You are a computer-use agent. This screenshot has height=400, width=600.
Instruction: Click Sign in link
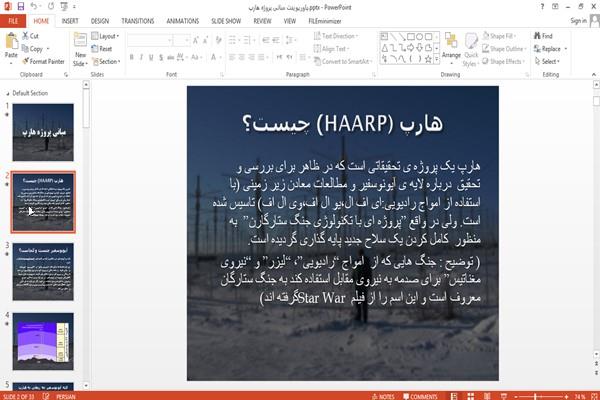578,21
